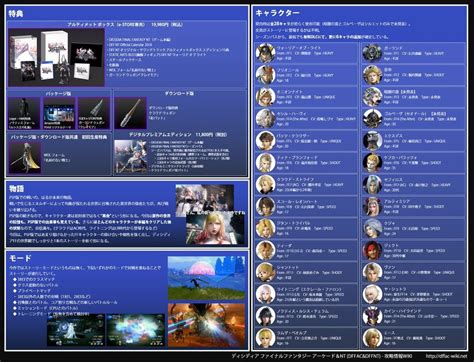Click the モード section heading
This screenshot has width=474, height=362.
20,258
